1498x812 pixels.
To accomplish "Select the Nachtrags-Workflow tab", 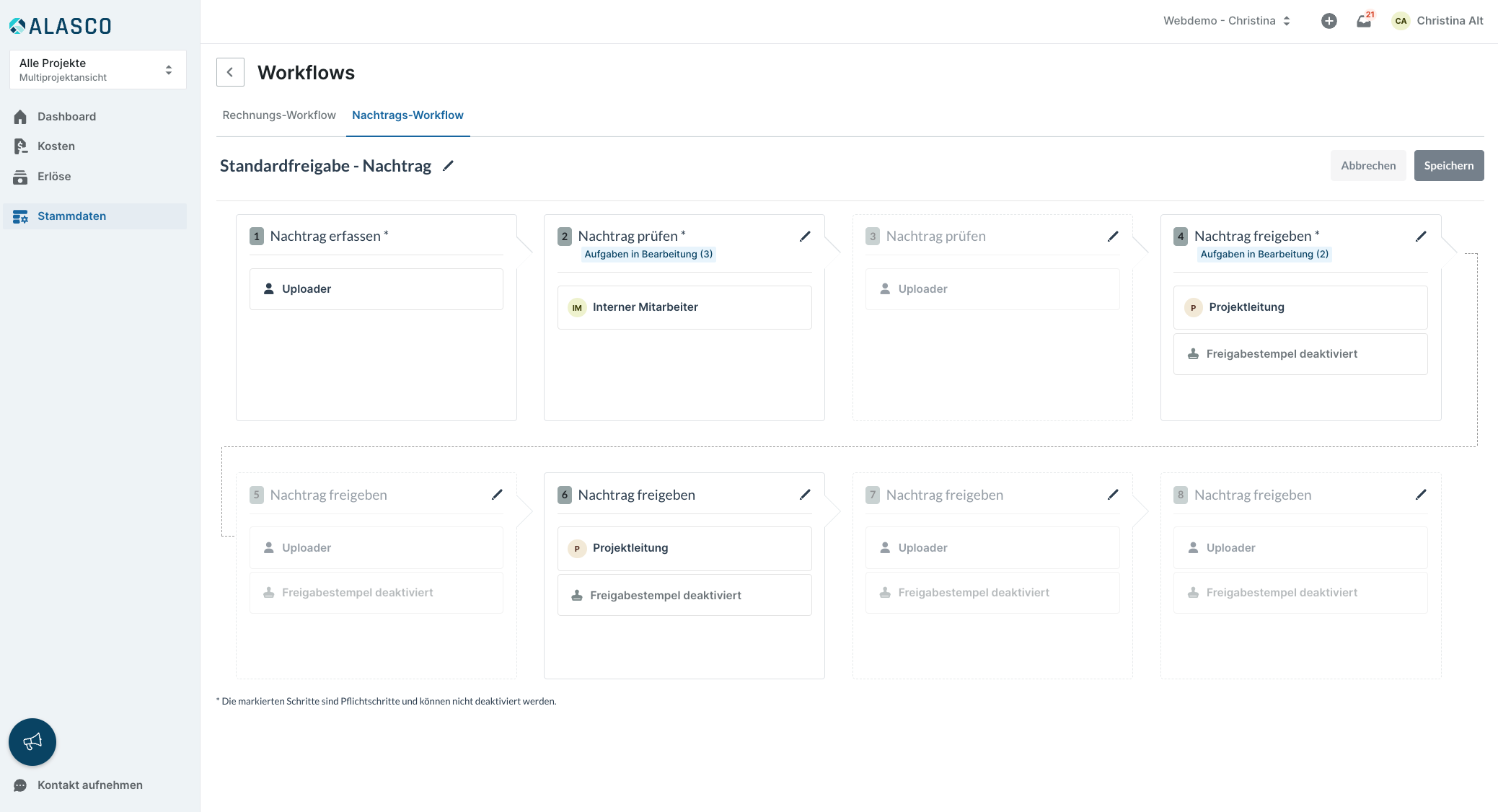I will coord(407,115).
